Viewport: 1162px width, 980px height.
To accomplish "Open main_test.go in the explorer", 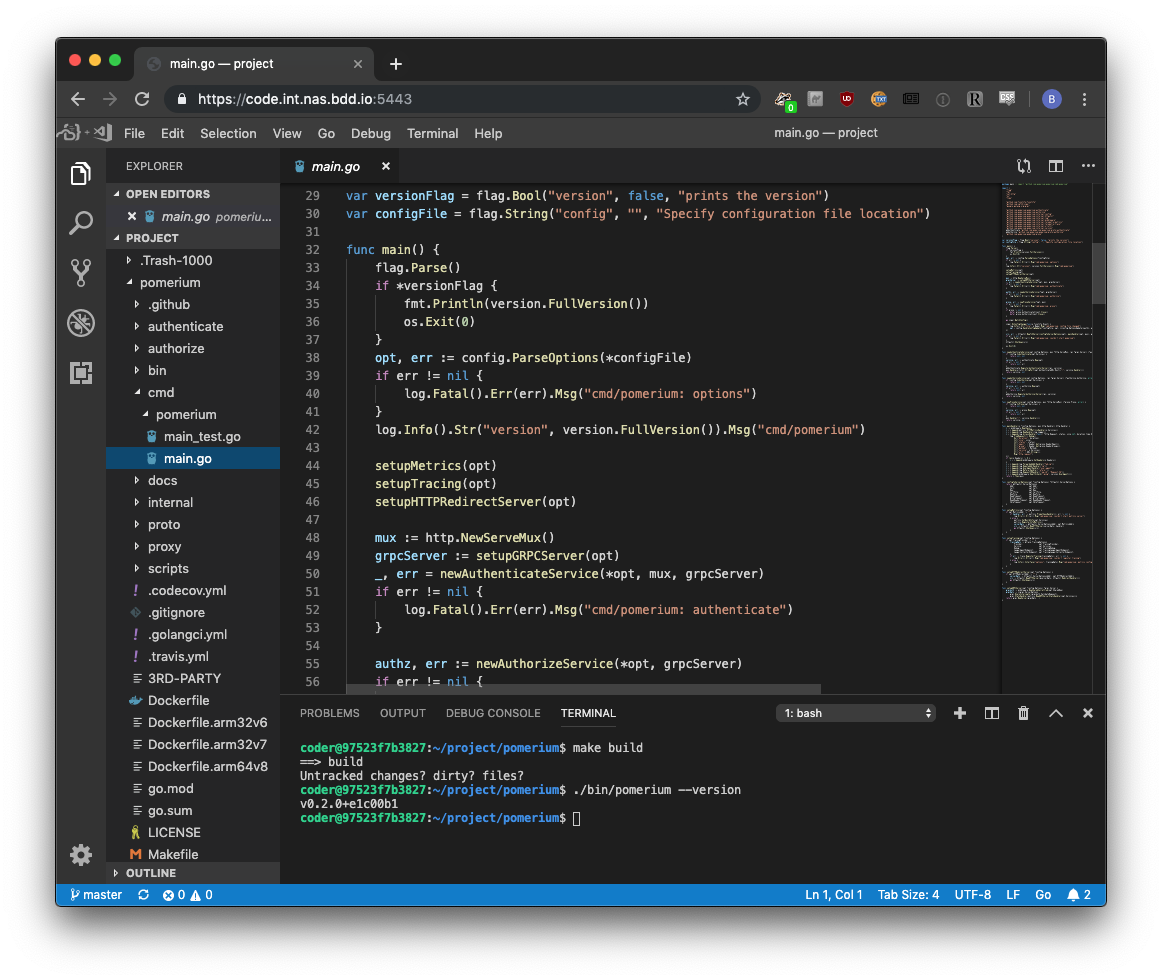I will (202, 436).
